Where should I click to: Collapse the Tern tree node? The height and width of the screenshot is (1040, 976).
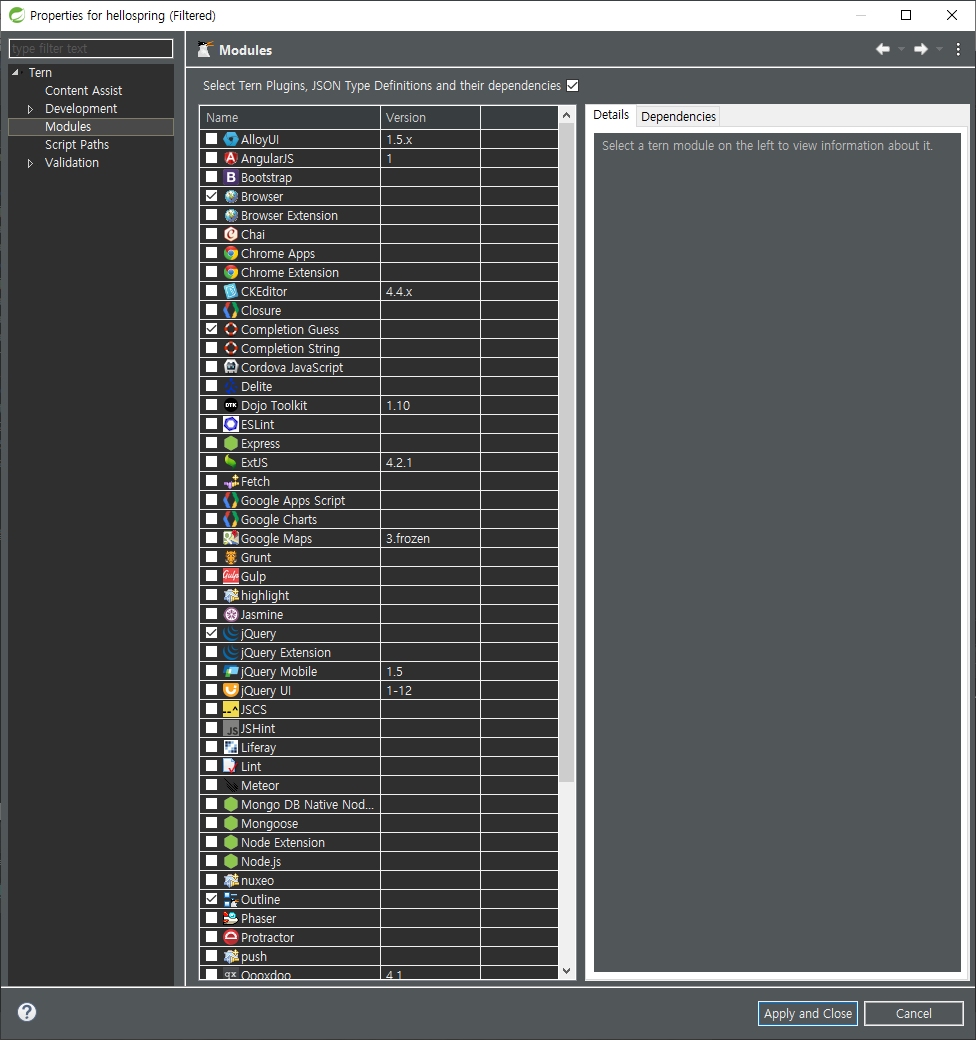click(x=15, y=72)
